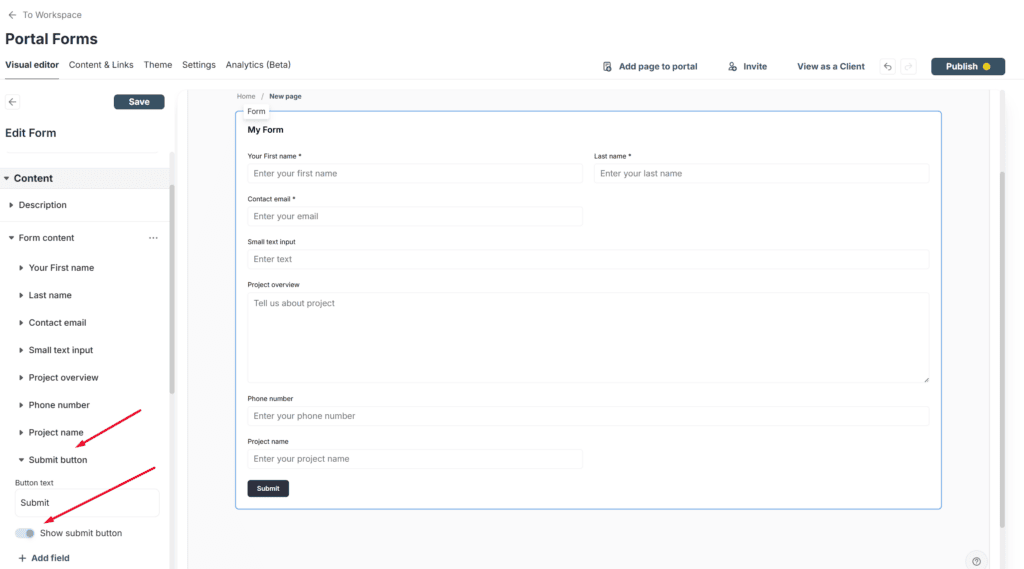The width and height of the screenshot is (1024, 569).
Task: Click the My Form title text
Action: (x=265, y=130)
